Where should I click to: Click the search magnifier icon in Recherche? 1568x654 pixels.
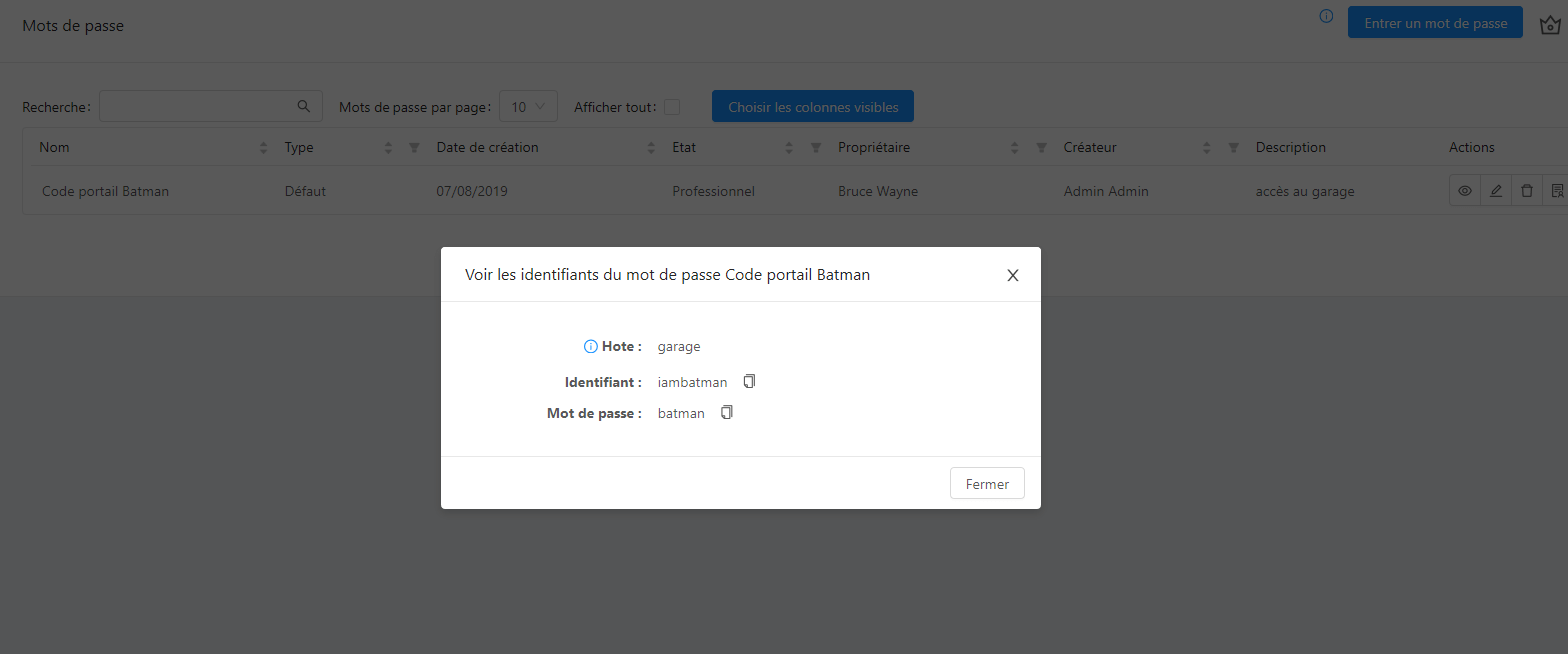304,106
